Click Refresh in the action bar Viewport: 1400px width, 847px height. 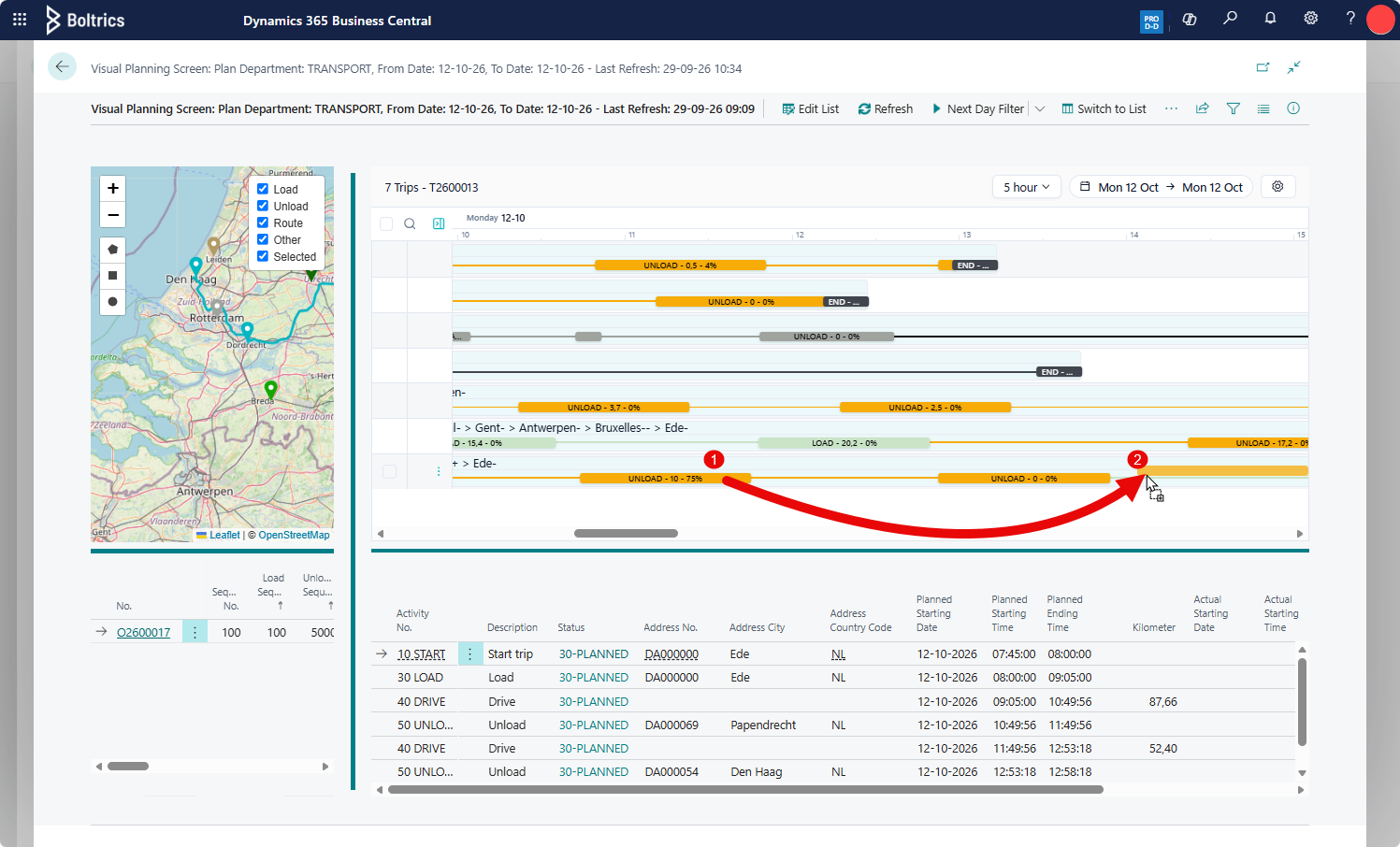[886, 108]
